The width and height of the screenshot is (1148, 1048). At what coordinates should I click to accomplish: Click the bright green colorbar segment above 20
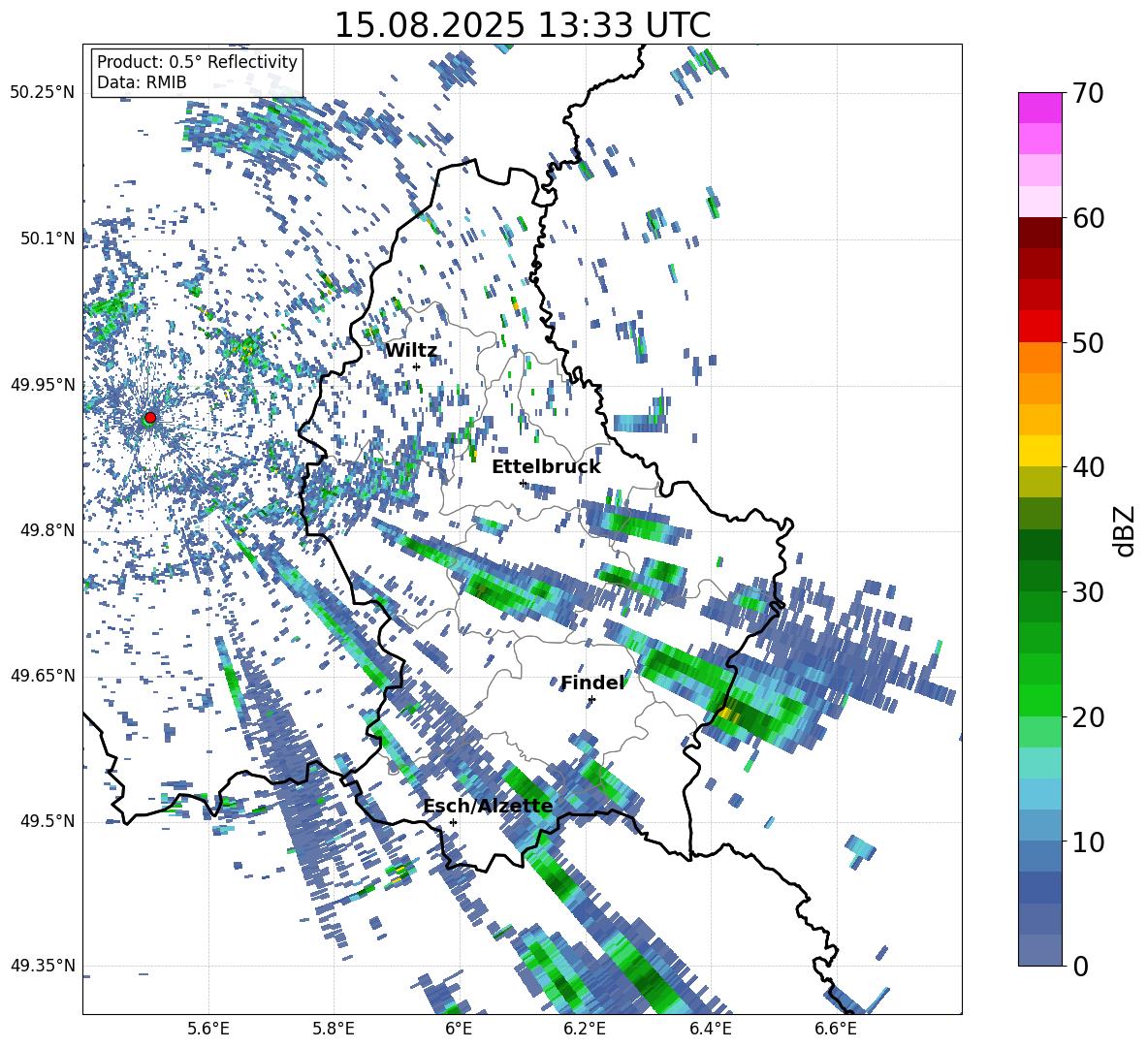(x=1039, y=700)
